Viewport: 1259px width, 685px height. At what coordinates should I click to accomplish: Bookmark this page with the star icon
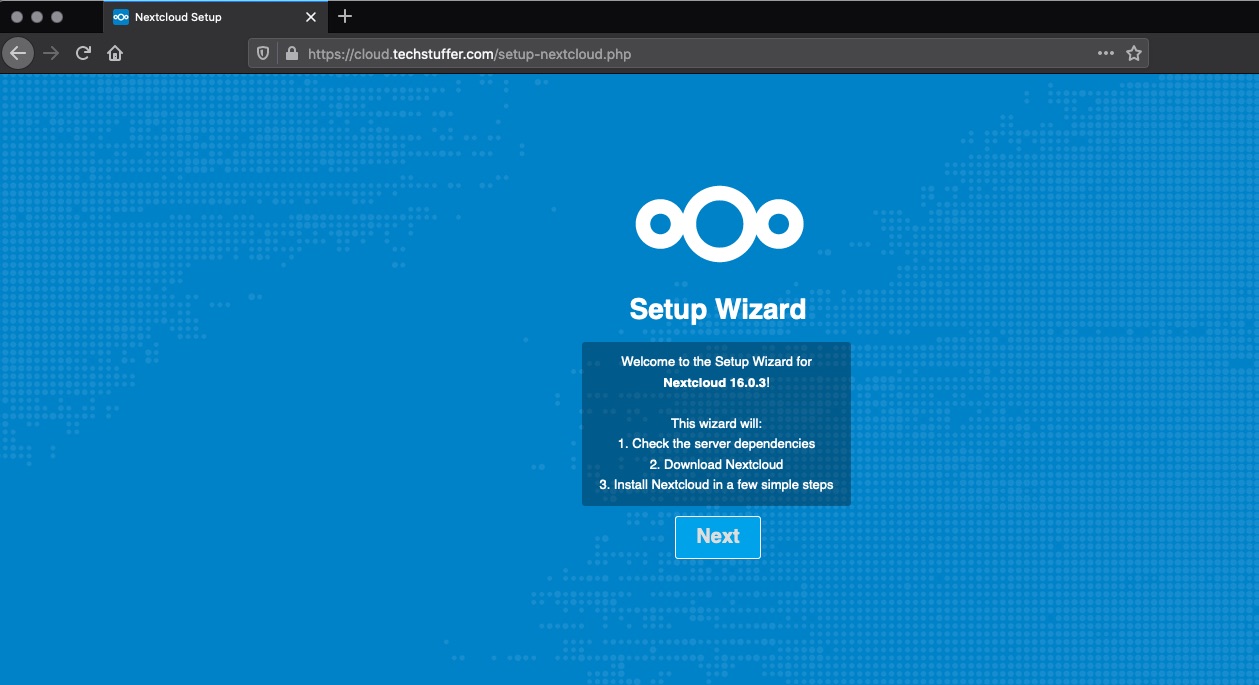click(1134, 54)
